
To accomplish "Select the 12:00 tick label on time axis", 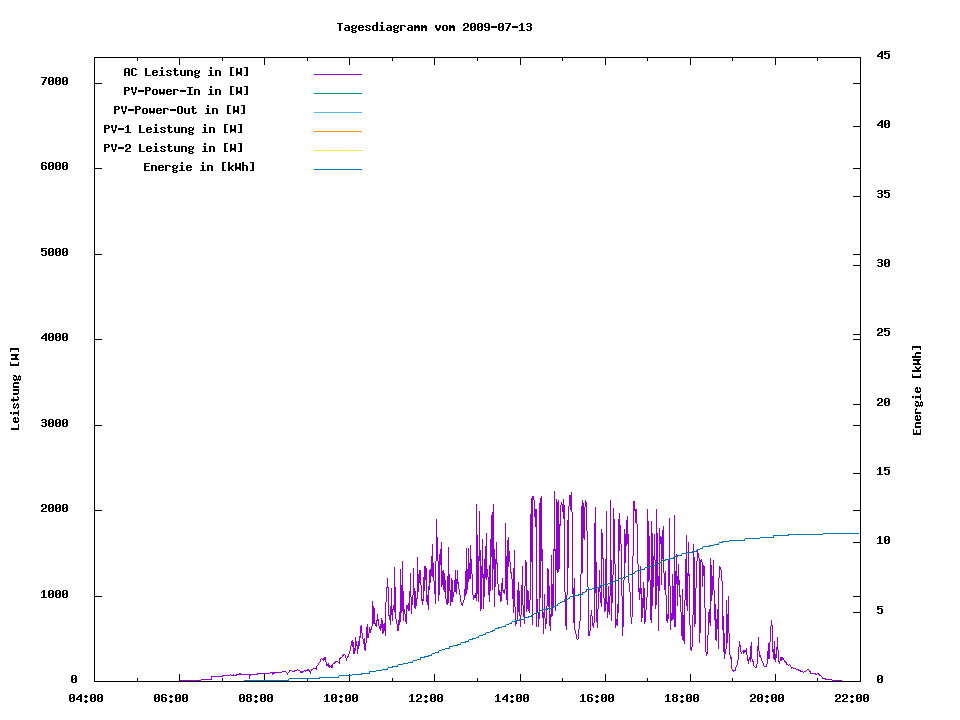I will pos(426,699).
